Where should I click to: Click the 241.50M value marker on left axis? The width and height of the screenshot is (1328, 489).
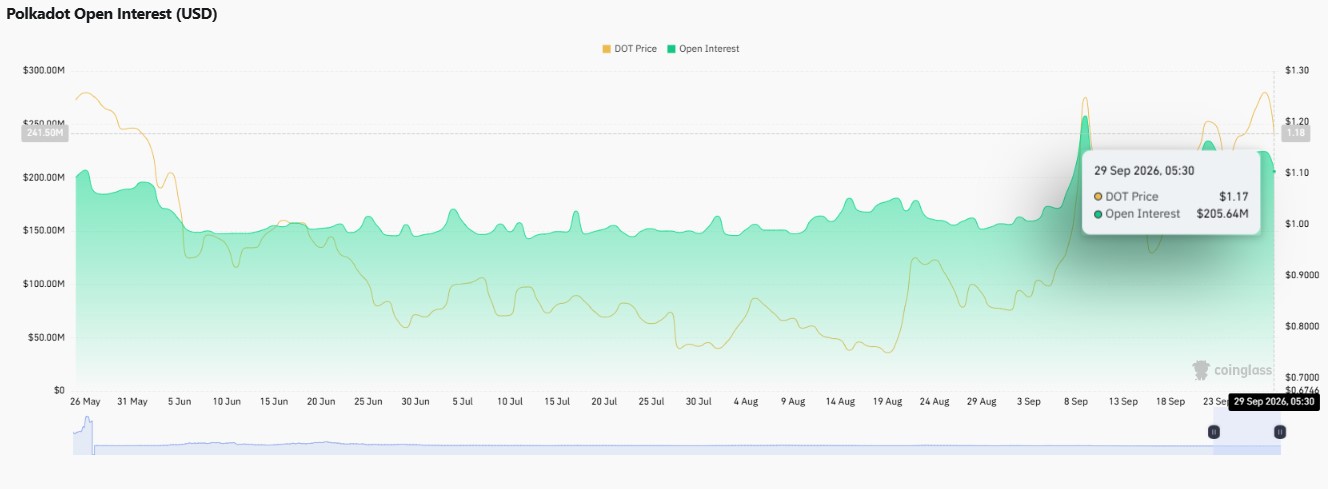pyautogui.click(x=45, y=133)
